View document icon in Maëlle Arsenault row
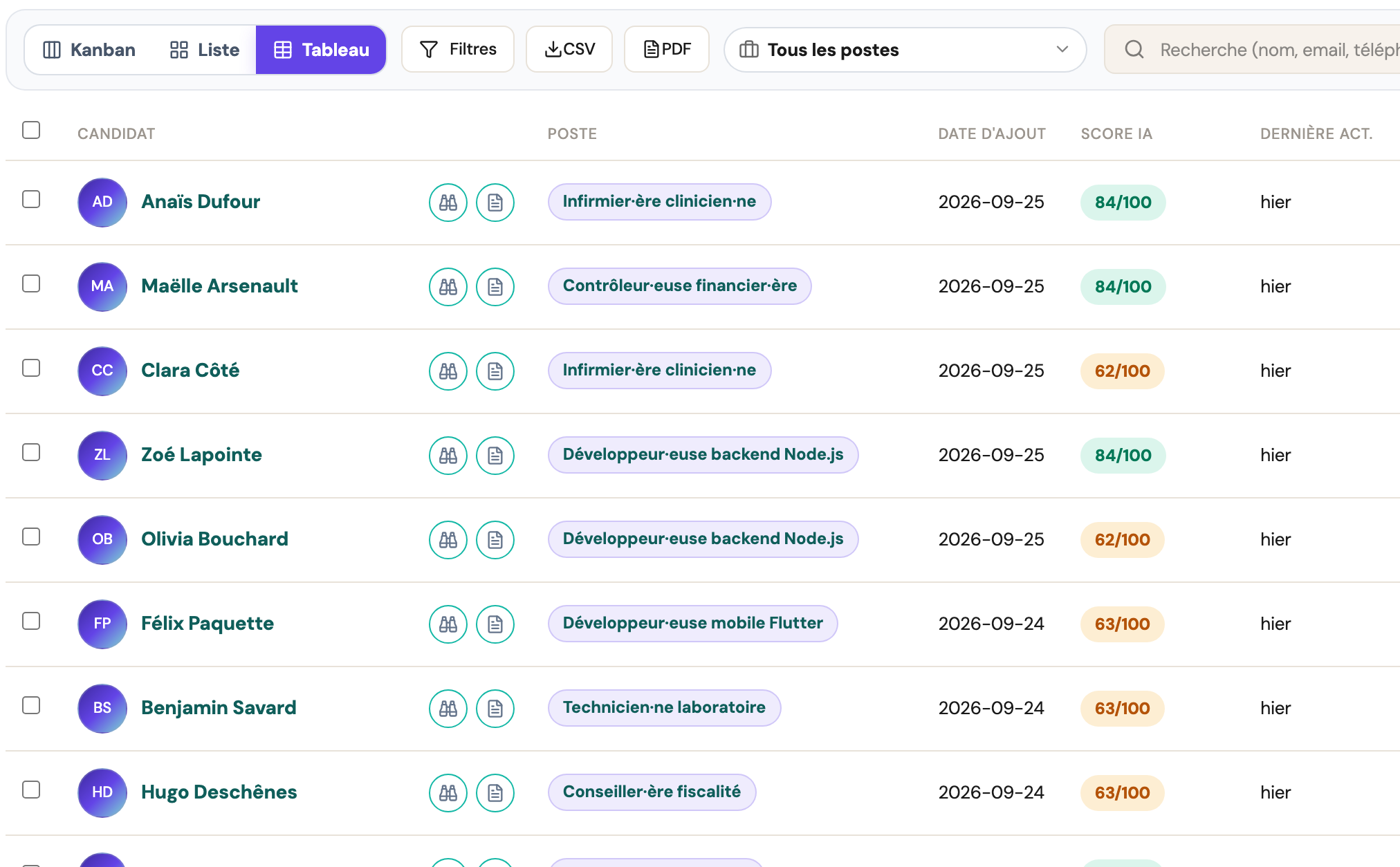Viewport: 1400px width, 867px height. pyautogui.click(x=495, y=287)
